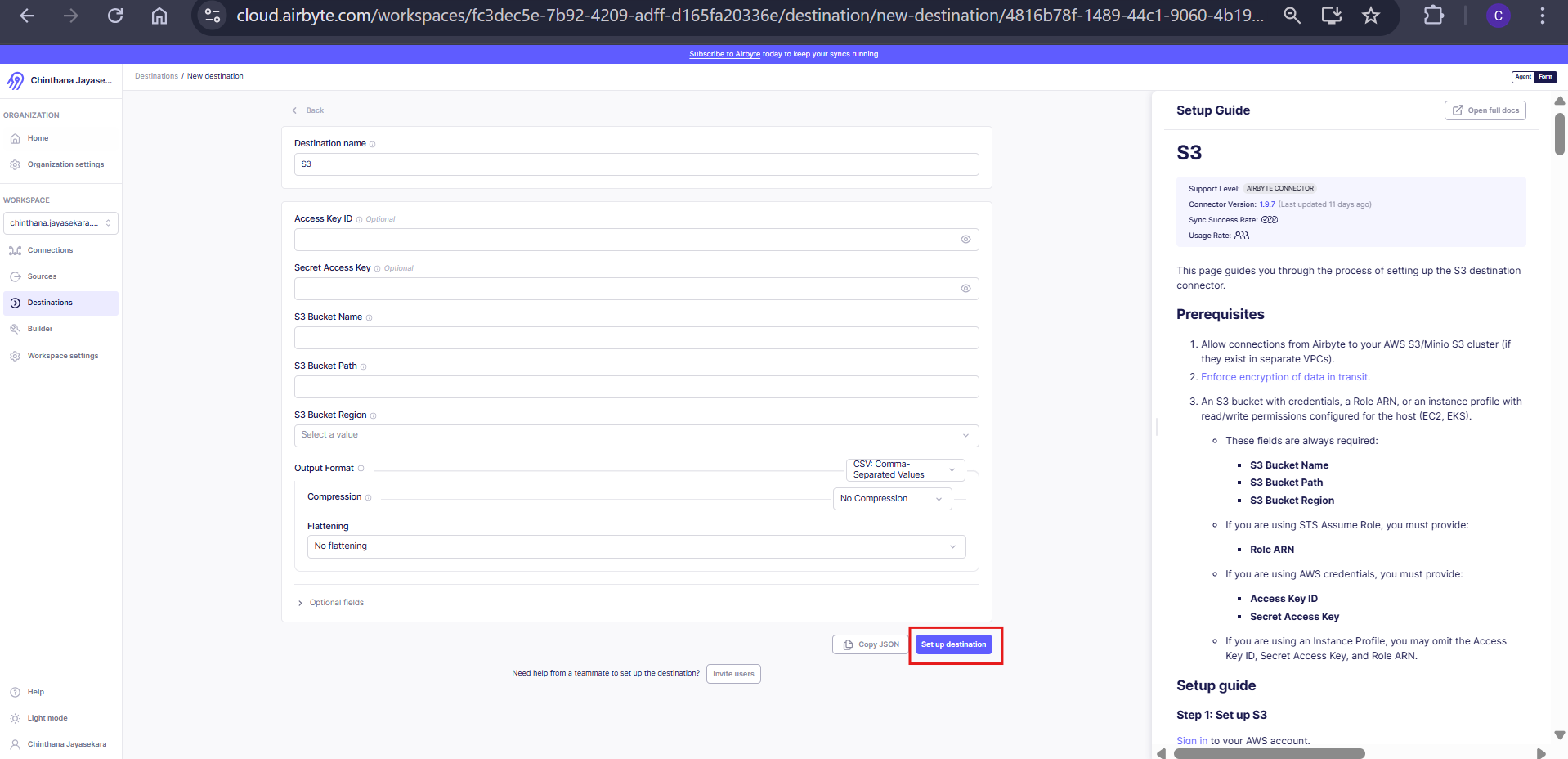This screenshot has height=759, width=1568.
Task: Open the Chrome three-dot menu
Action: click(1542, 16)
